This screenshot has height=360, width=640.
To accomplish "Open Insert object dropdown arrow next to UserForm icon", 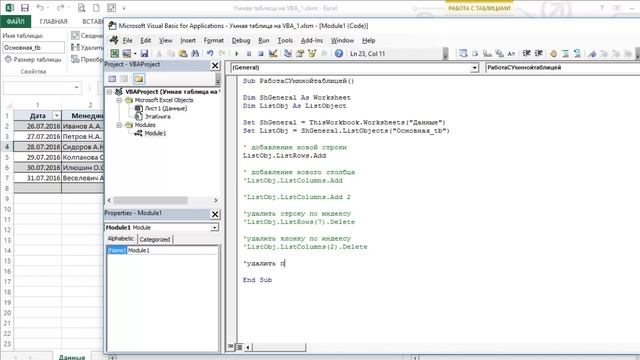I will pyautogui.click(x=135, y=53).
